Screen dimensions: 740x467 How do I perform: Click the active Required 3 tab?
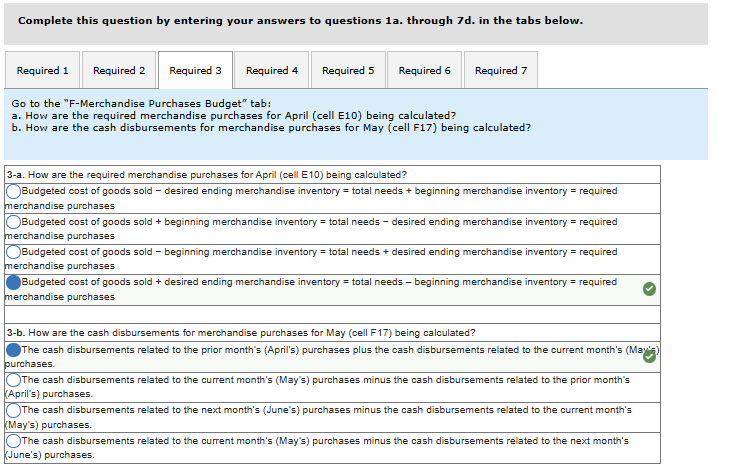[x=195, y=71]
